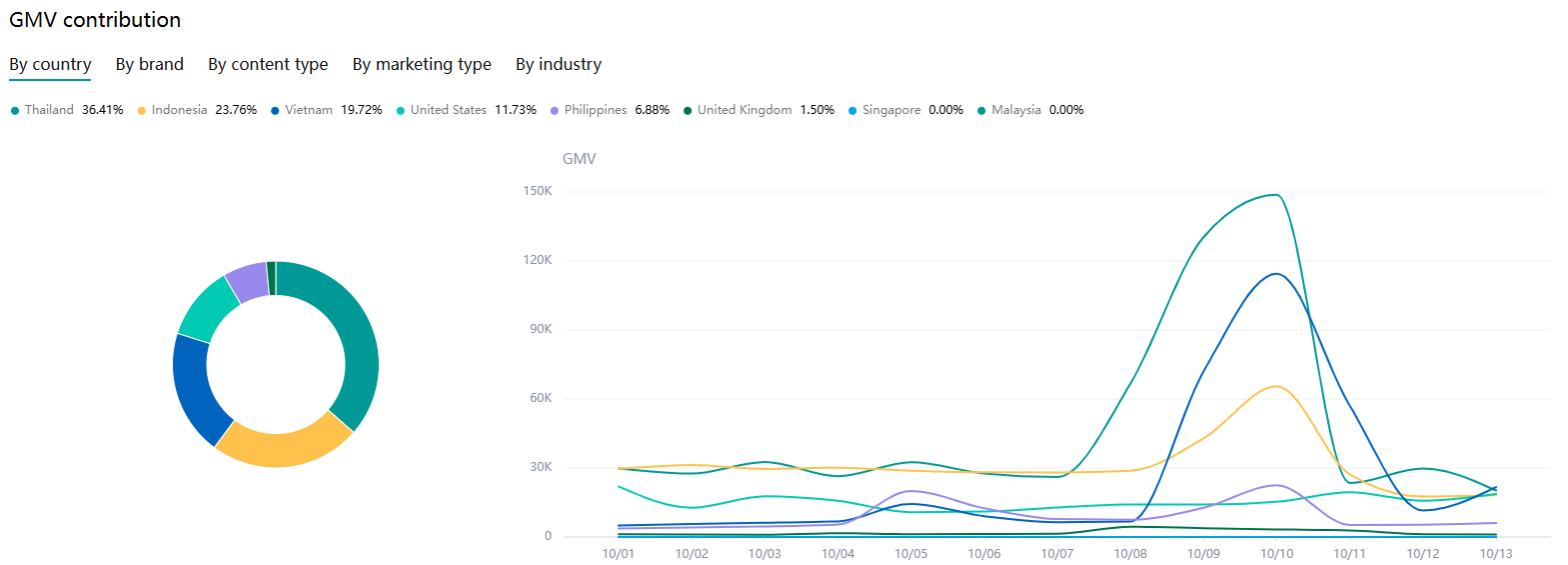
Task: Toggle Indonesia series in the legend
Action: (x=179, y=110)
